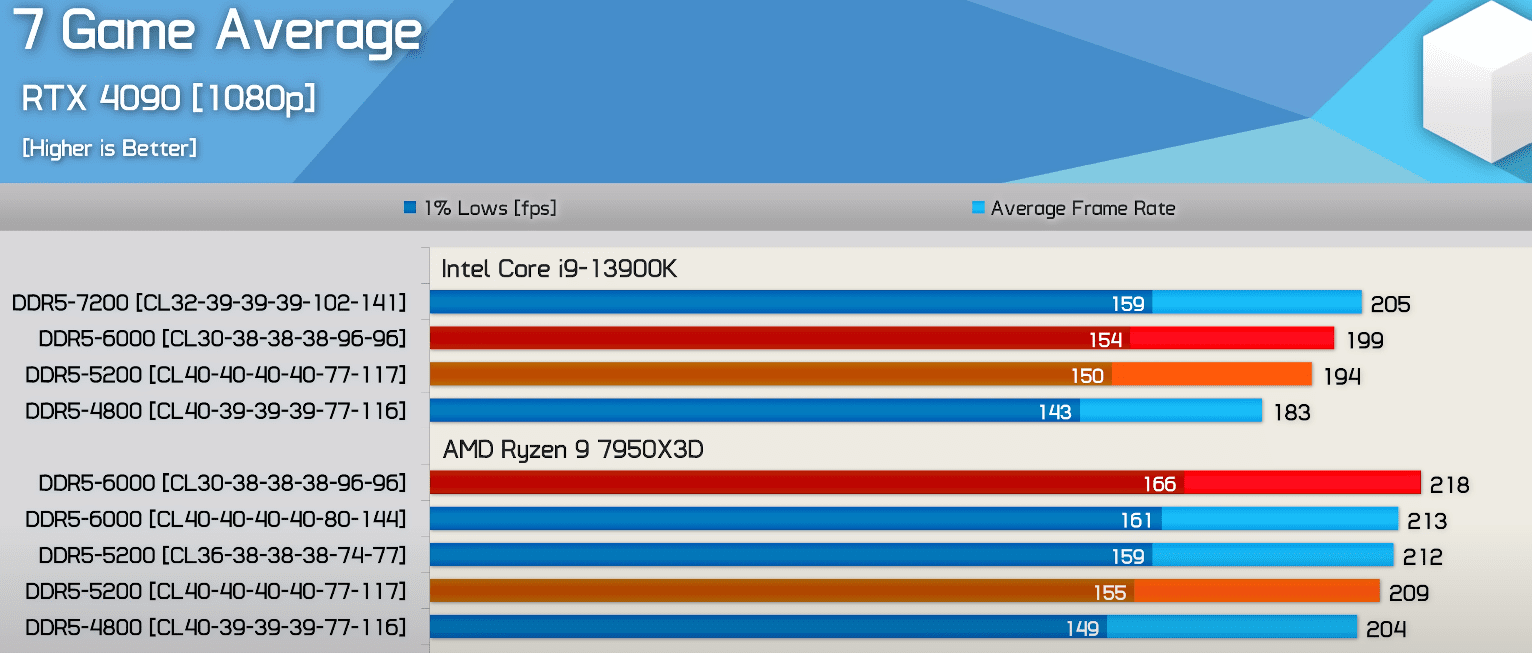Click the 209 average value
The width and height of the screenshot is (1532, 653).
1409,593
